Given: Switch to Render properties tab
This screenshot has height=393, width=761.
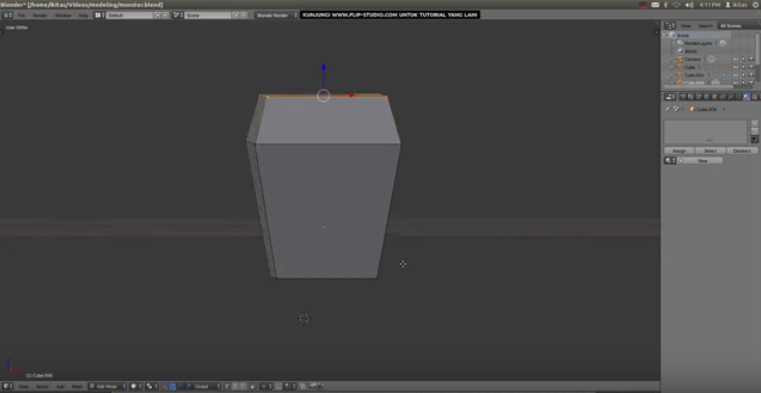Looking at the screenshot, I should click(683, 97).
